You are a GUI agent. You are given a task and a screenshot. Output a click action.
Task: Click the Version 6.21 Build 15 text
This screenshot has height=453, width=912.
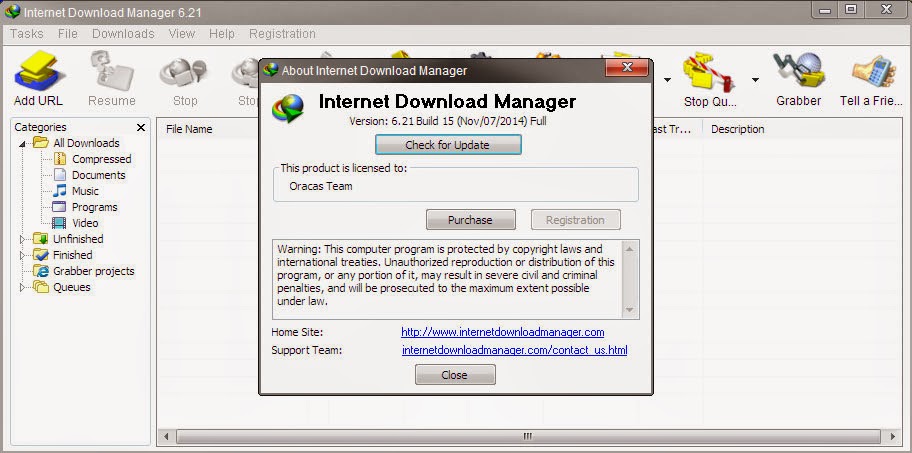(x=448, y=122)
